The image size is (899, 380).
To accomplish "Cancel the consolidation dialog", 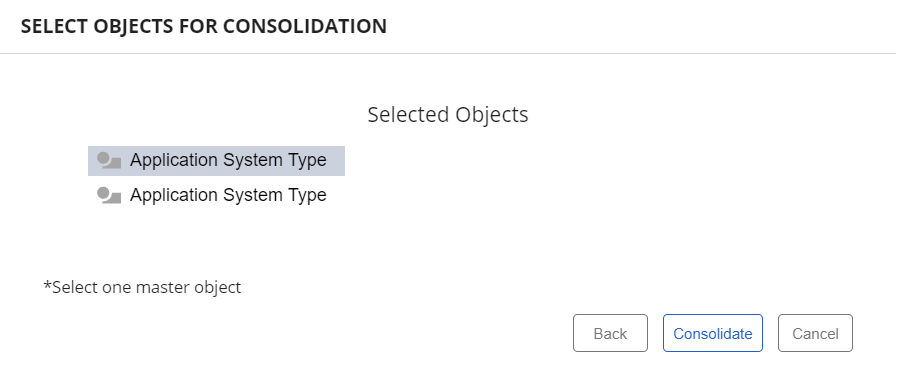I will (815, 333).
